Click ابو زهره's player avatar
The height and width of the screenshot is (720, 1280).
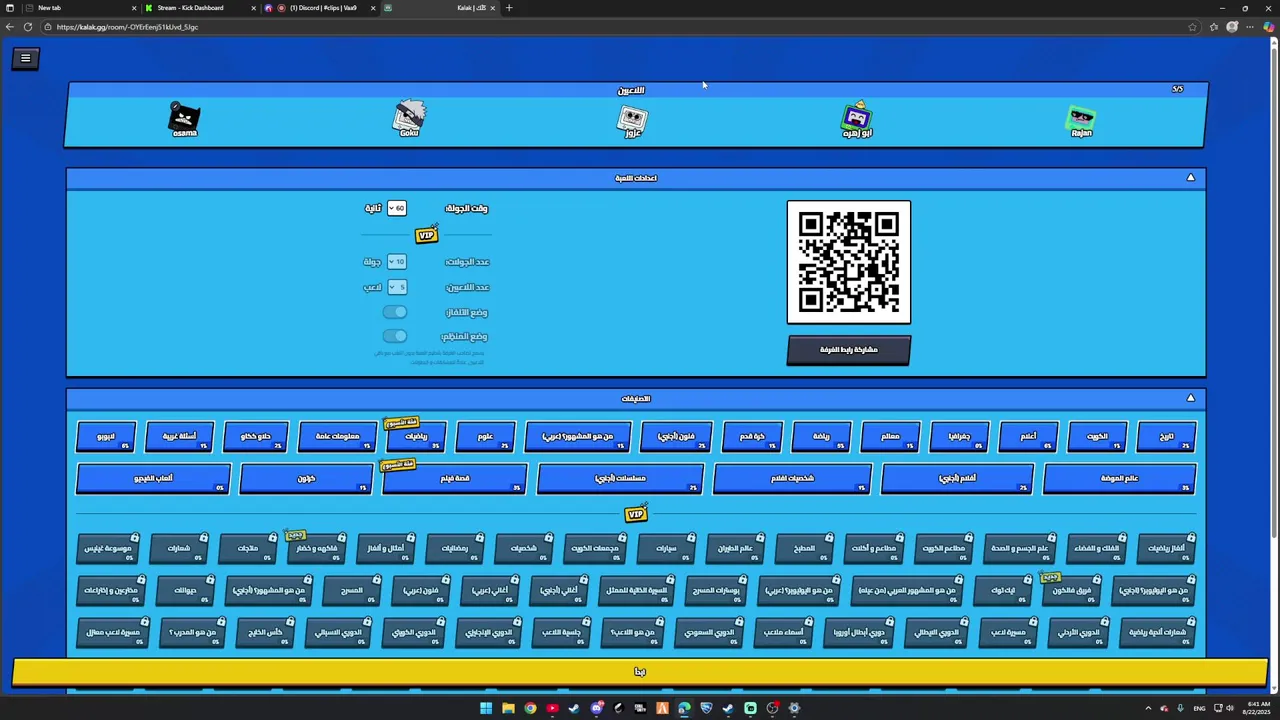(857, 116)
